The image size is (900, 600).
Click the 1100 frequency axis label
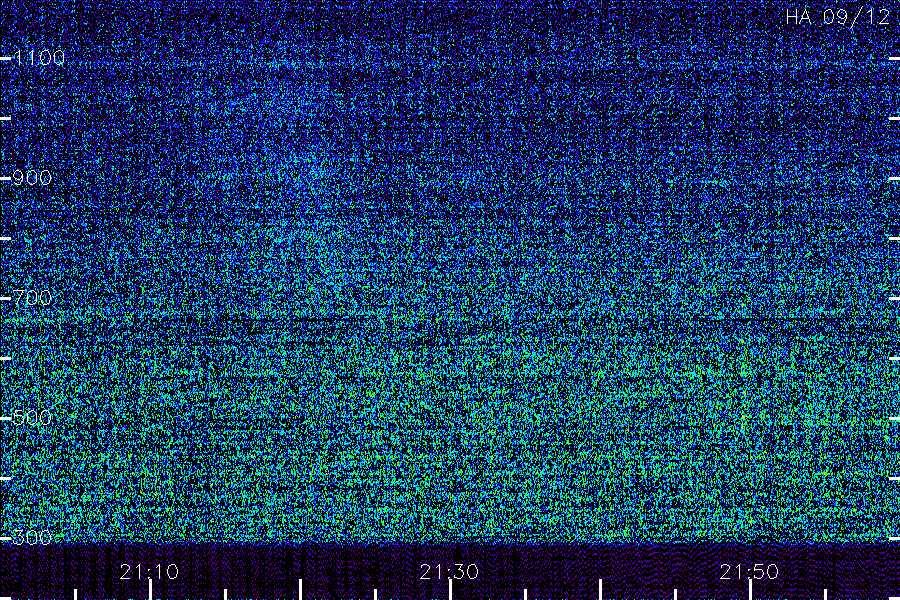coord(39,58)
